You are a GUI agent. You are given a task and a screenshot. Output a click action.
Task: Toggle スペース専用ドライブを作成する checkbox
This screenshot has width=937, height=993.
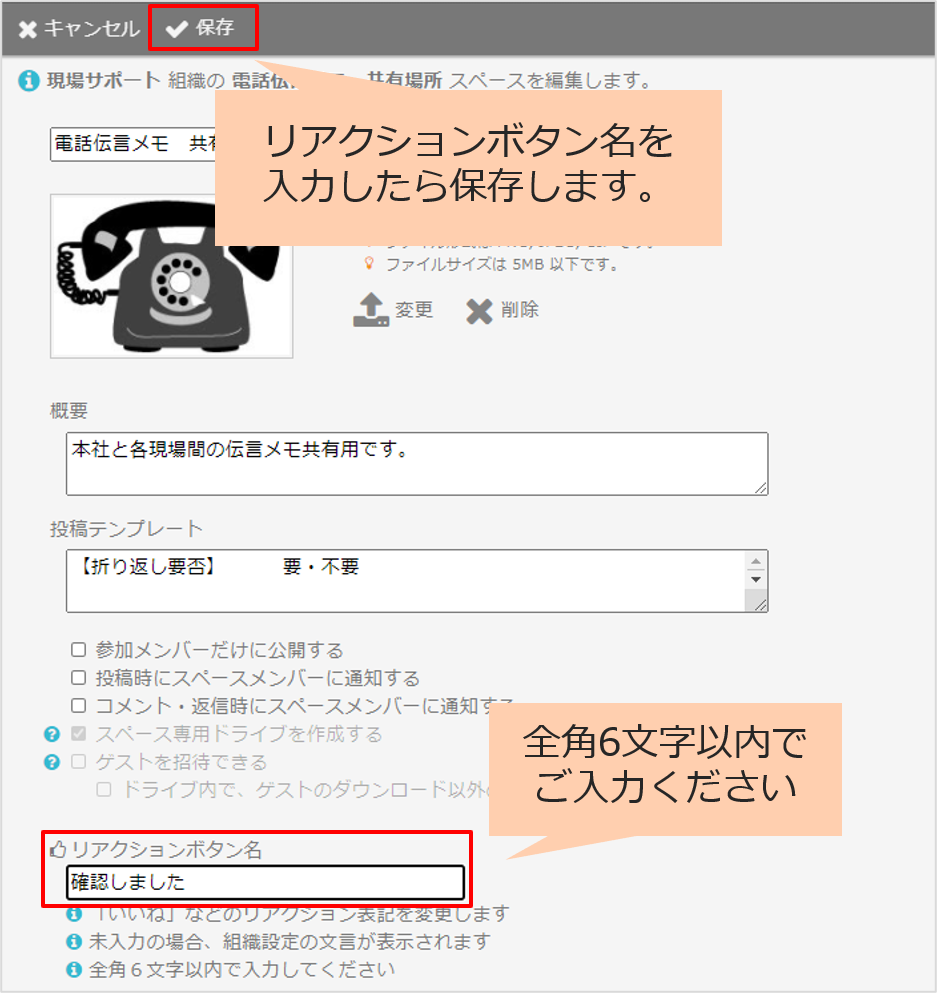79,733
